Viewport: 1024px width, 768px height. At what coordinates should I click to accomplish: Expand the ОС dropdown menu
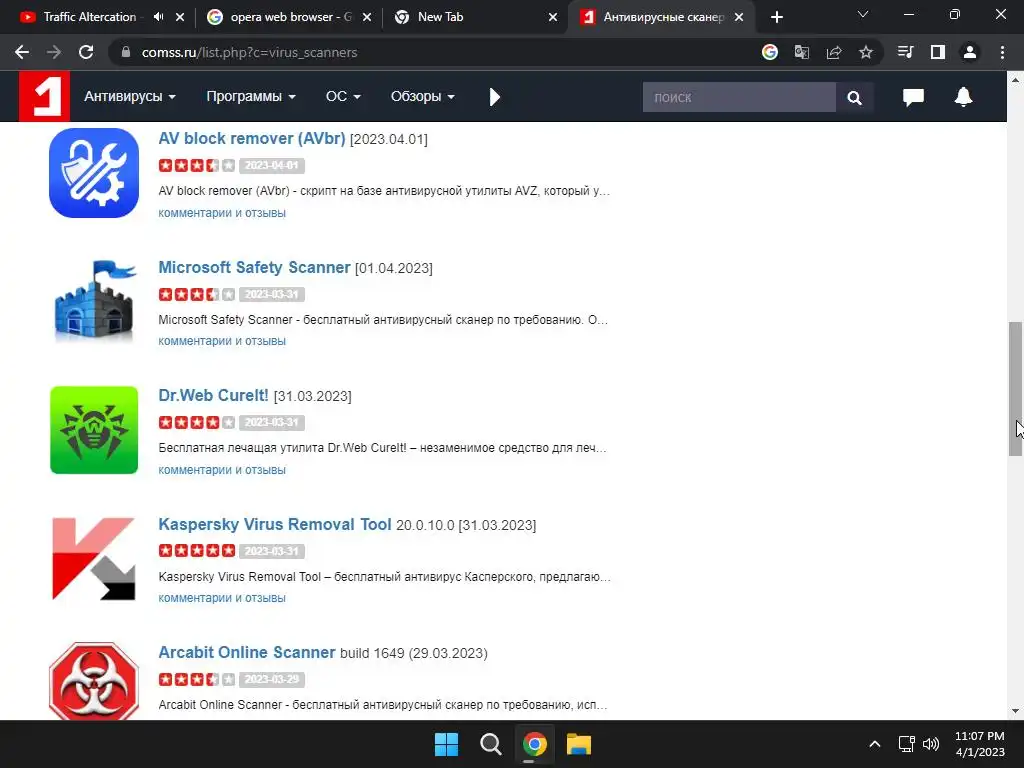coord(343,97)
